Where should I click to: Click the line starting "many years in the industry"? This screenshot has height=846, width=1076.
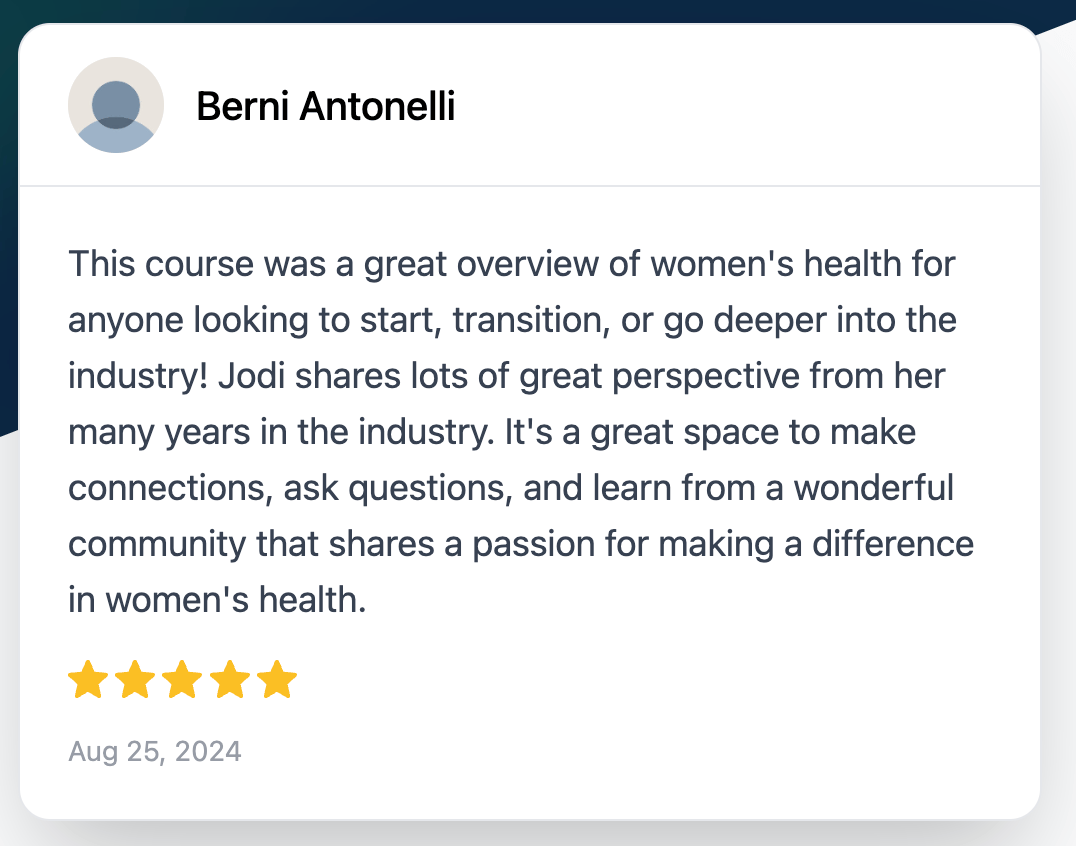492,432
